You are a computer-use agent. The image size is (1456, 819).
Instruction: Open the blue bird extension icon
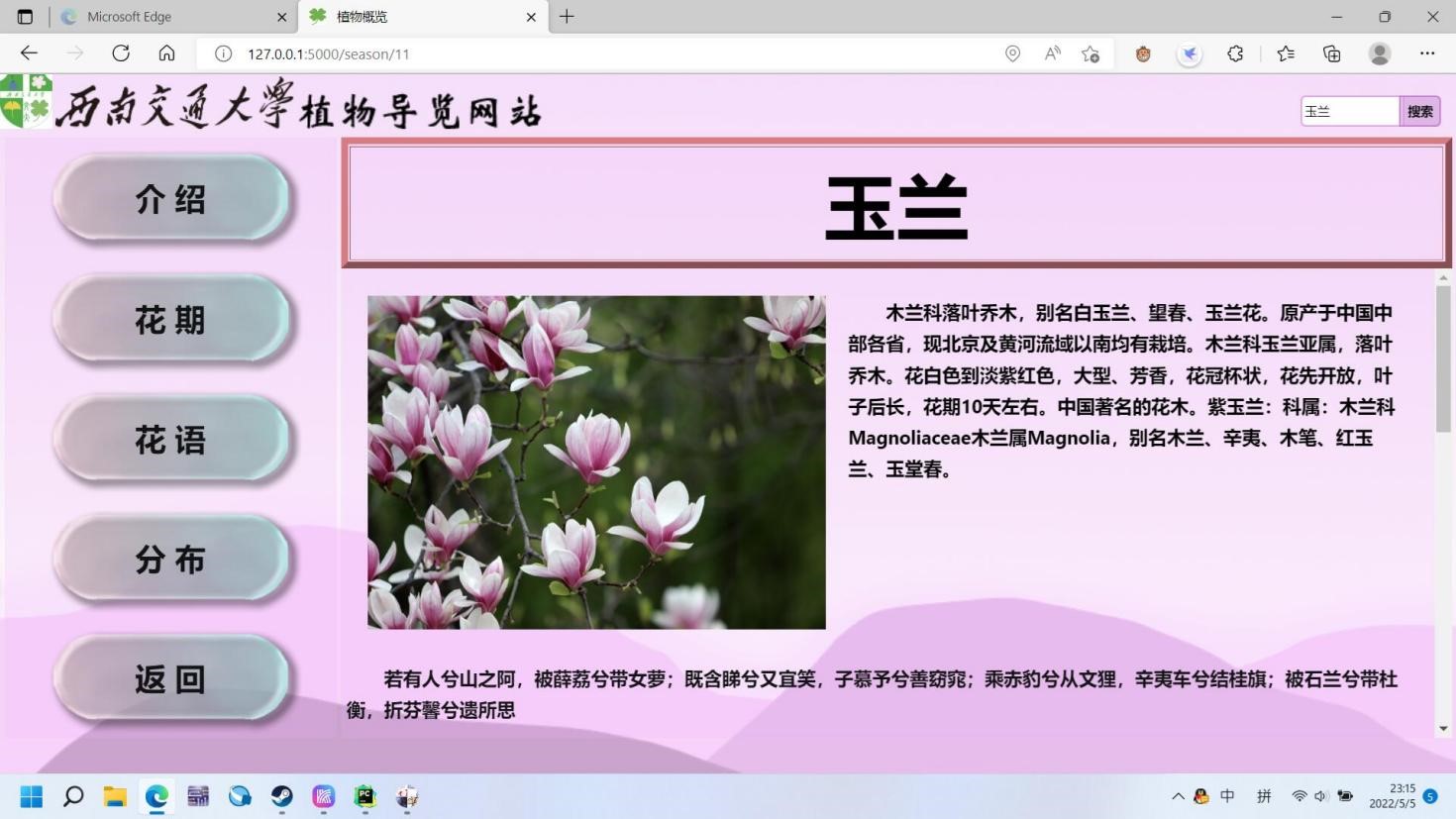pyautogui.click(x=1190, y=53)
